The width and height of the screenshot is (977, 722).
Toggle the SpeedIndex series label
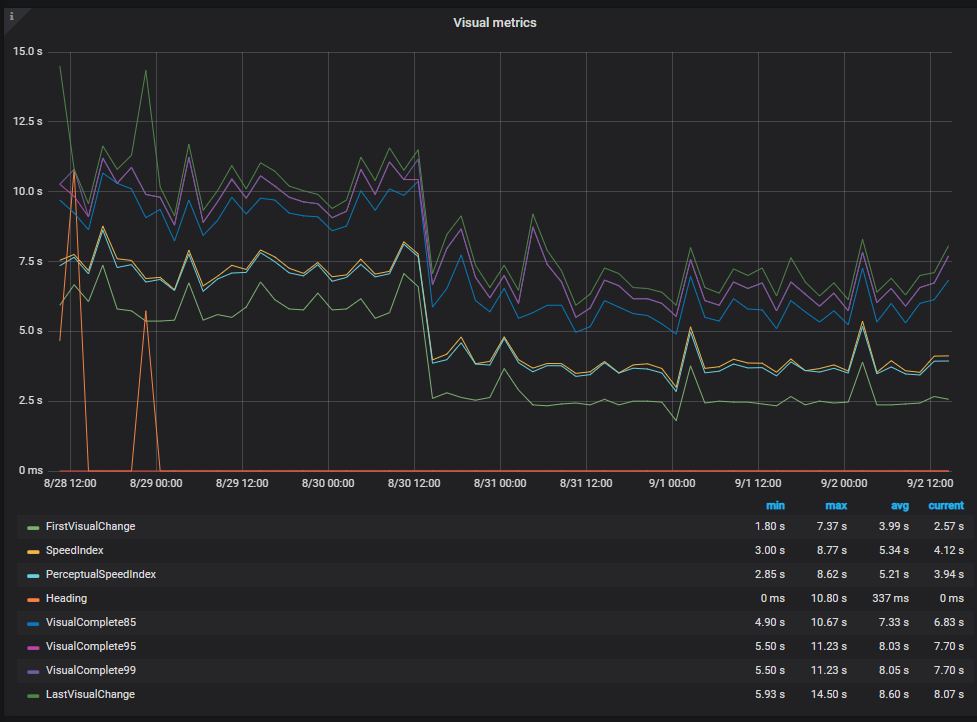tap(75, 551)
